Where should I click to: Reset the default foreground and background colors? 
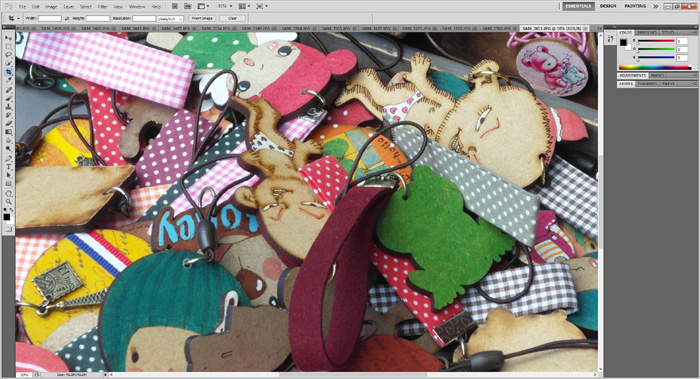pos(5,209)
